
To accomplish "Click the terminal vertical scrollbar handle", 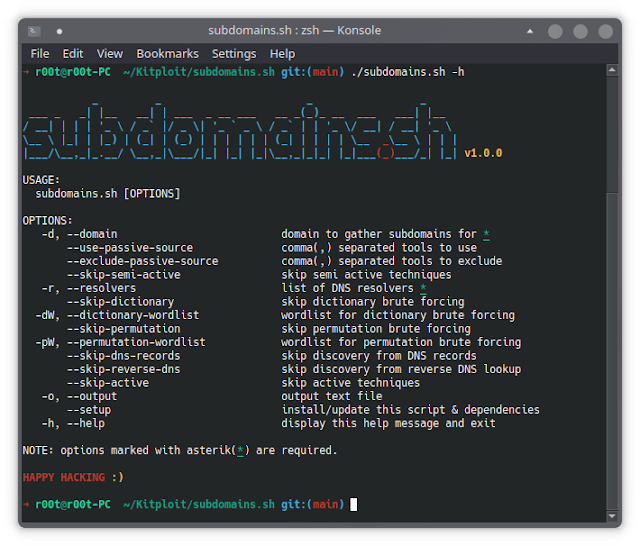I will tap(612, 351).
